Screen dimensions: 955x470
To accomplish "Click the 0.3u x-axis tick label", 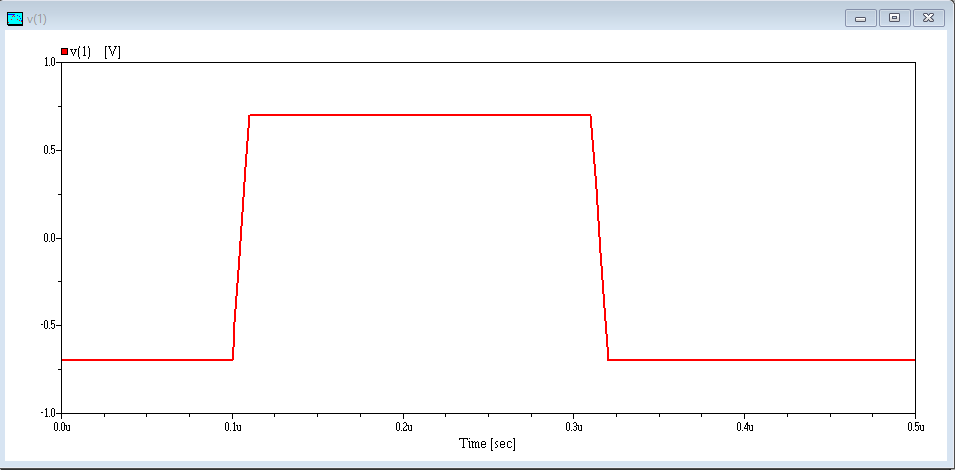I will [574, 427].
